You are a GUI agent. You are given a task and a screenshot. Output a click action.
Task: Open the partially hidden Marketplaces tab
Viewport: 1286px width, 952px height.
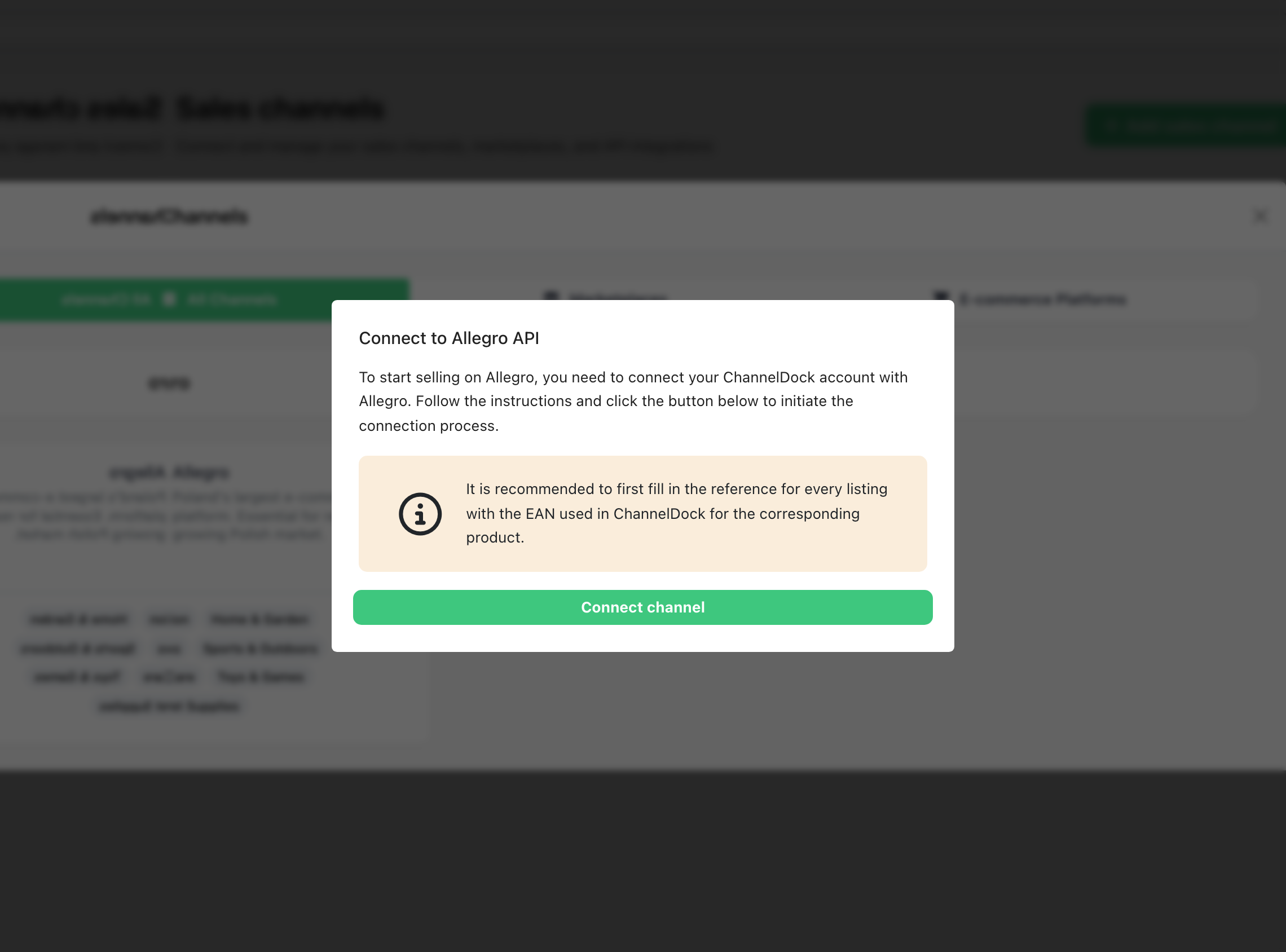tap(617, 297)
